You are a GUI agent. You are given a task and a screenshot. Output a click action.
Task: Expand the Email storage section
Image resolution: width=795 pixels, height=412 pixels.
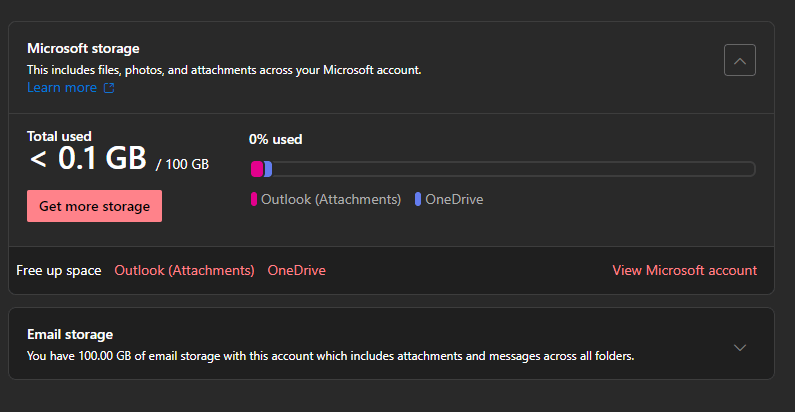click(740, 348)
